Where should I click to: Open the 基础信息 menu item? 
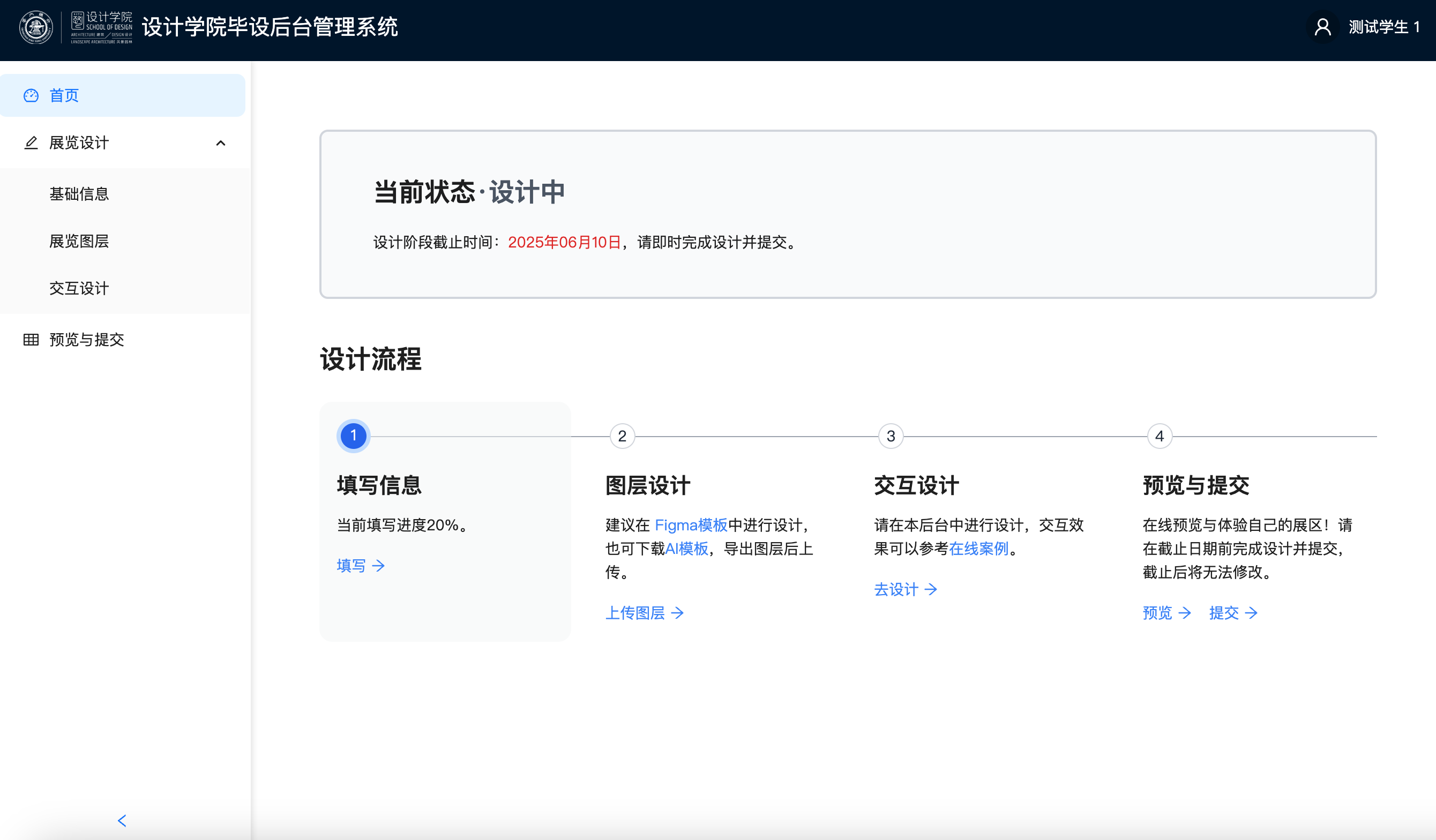(79, 194)
